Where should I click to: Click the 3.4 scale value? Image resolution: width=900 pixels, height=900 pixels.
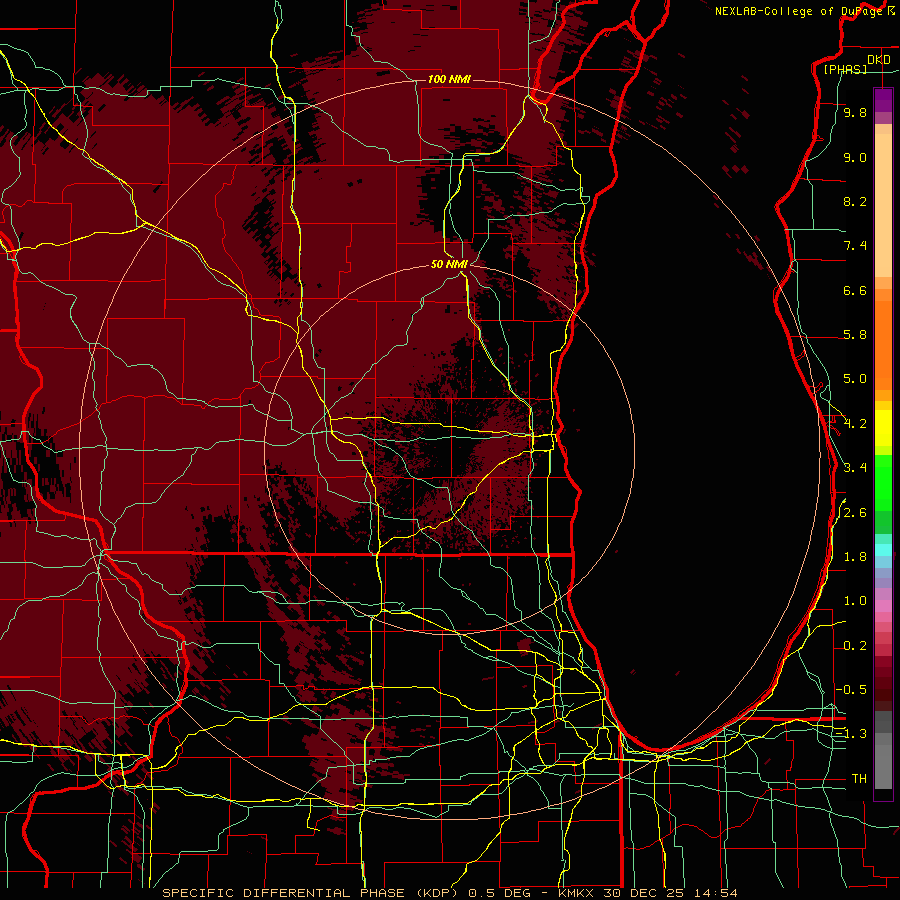855,468
